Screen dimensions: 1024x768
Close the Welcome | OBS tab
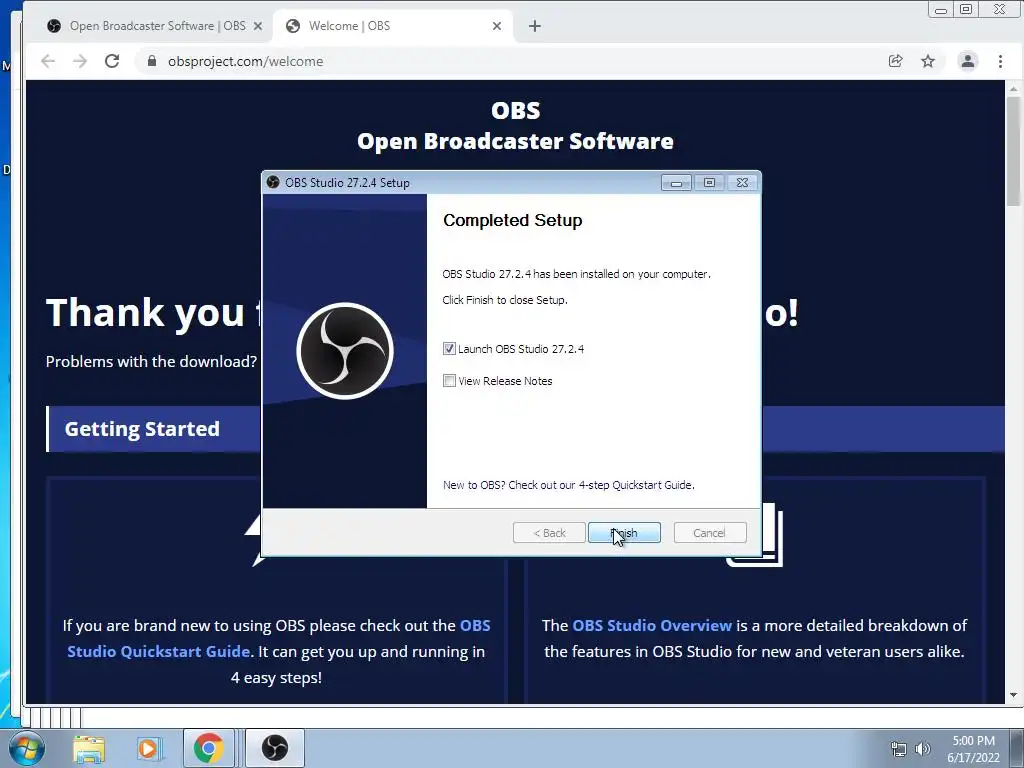tap(497, 26)
